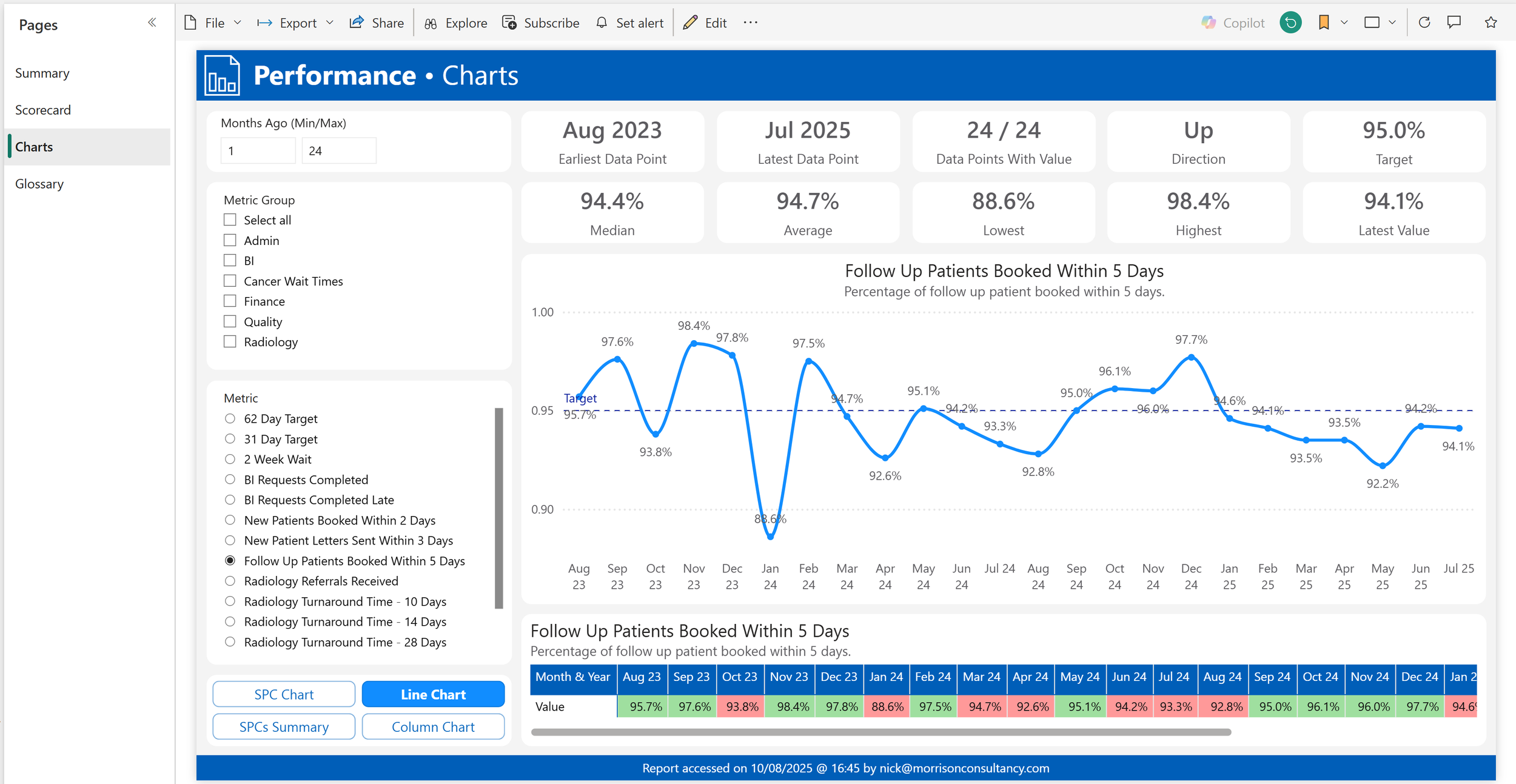Tick the Radiology metric group checkbox

[230, 342]
